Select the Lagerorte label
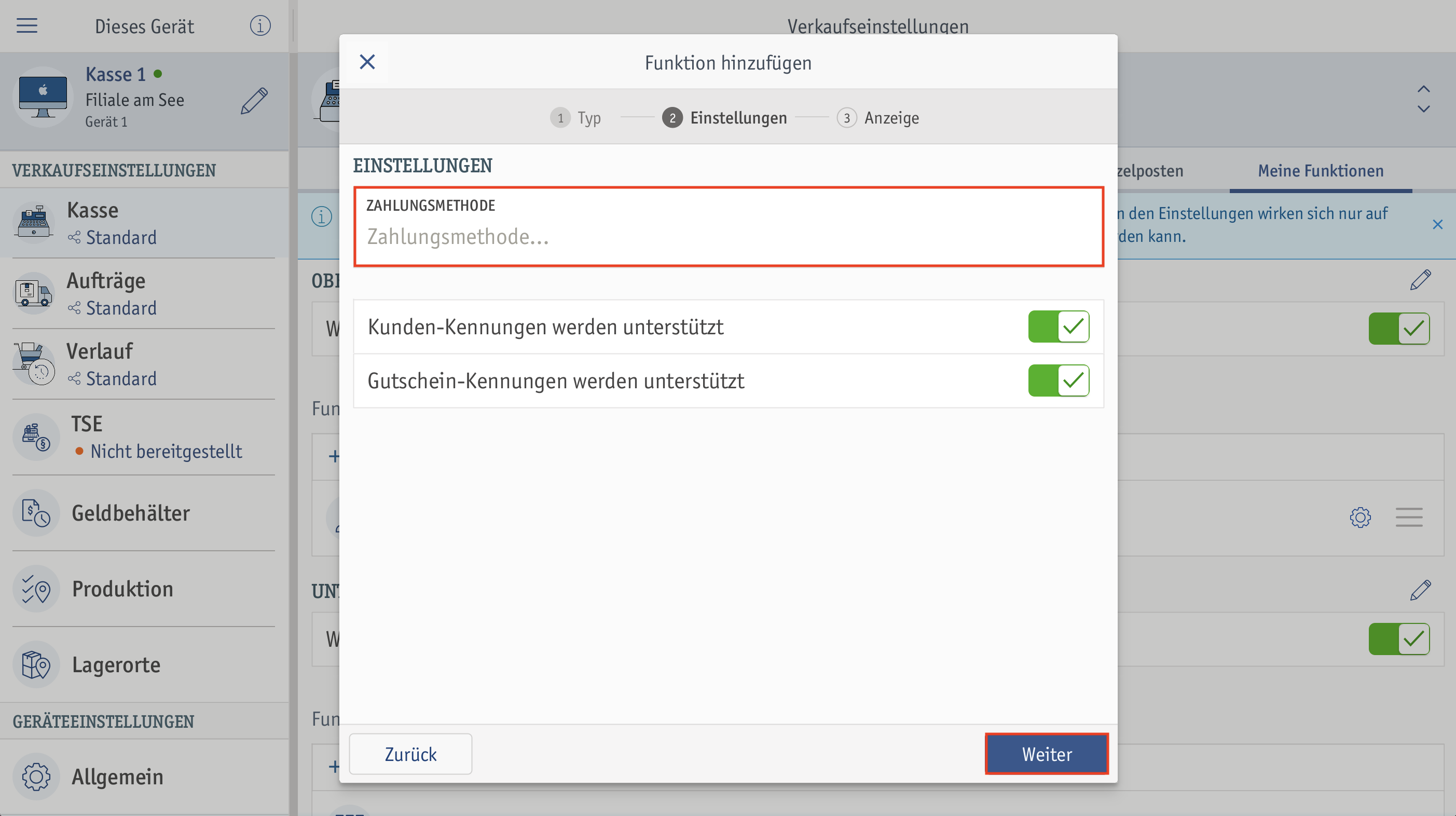This screenshot has width=1456, height=816. click(116, 664)
